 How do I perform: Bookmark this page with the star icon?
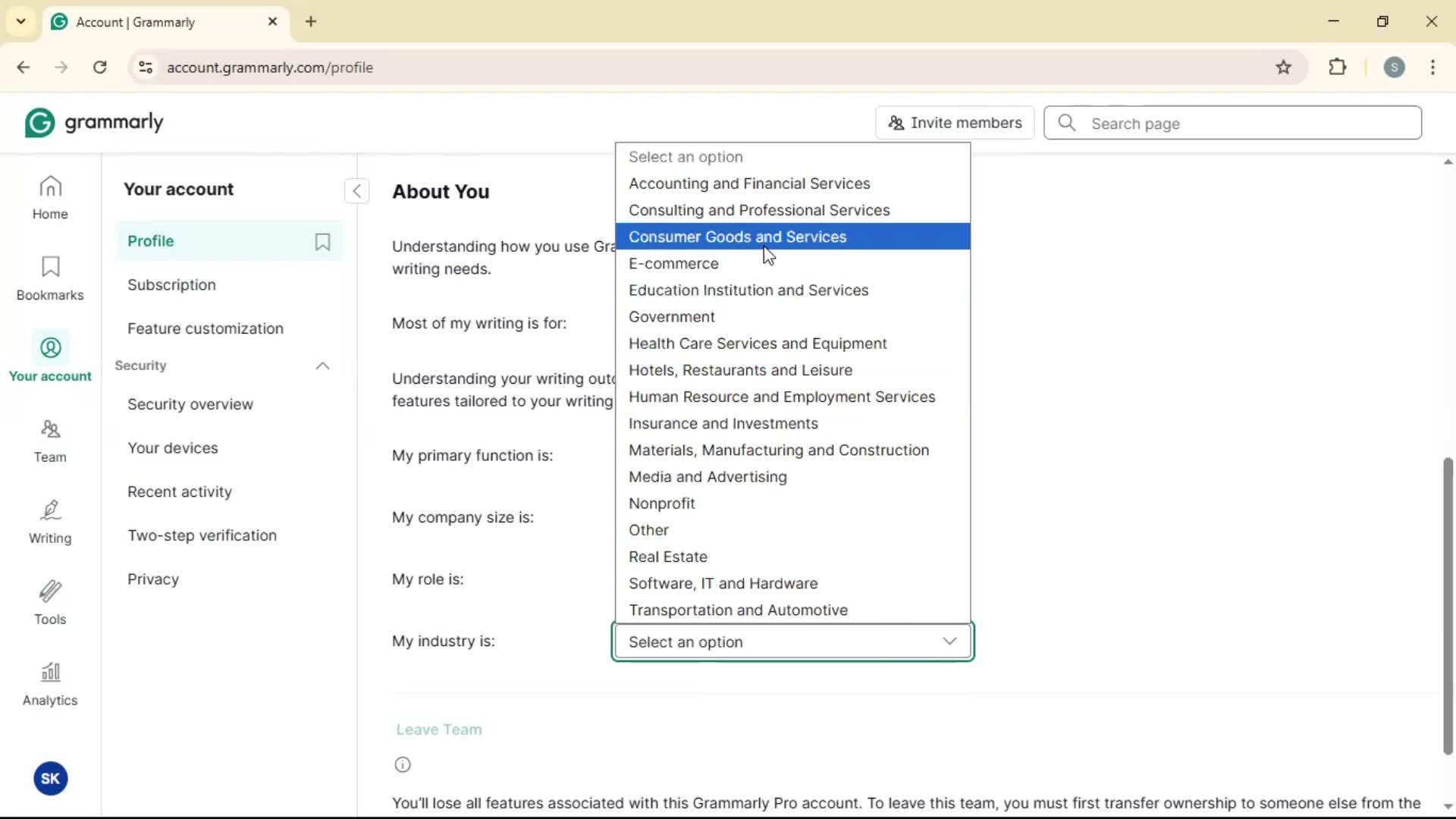(1283, 67)
